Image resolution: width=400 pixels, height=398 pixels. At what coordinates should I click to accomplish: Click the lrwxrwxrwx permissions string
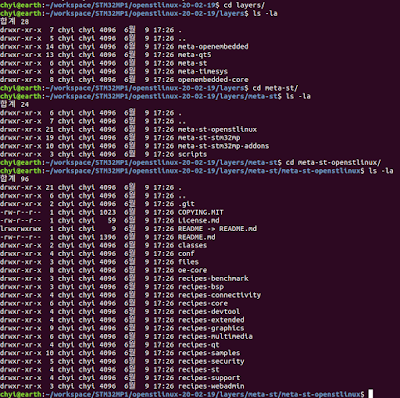pyautogui.click(x=21, y=229)
